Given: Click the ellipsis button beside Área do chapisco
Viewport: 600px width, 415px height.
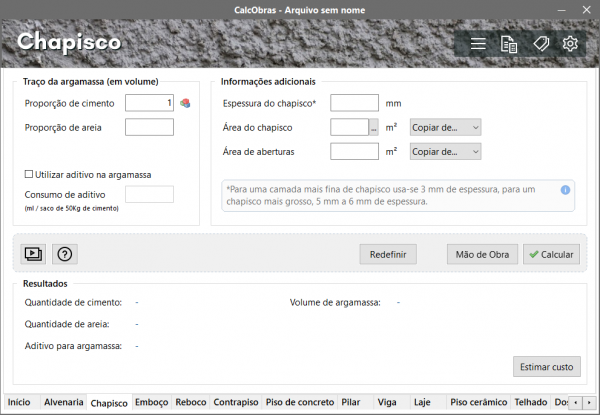Looking at the screenshot, I should (374, 127).
